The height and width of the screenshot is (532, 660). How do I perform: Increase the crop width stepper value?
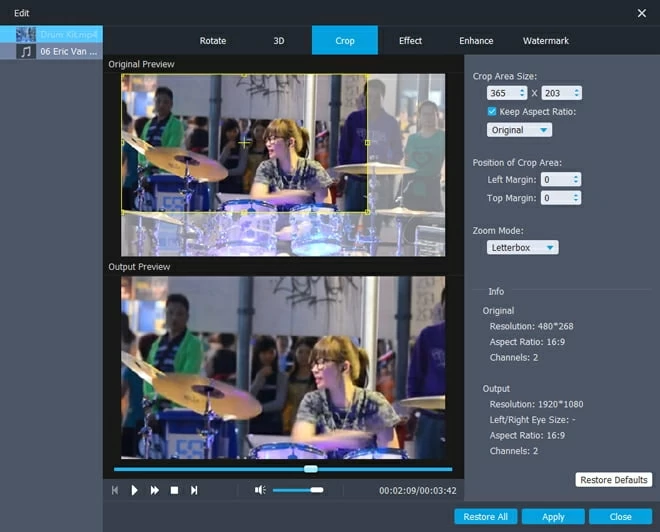pos(522,90)
